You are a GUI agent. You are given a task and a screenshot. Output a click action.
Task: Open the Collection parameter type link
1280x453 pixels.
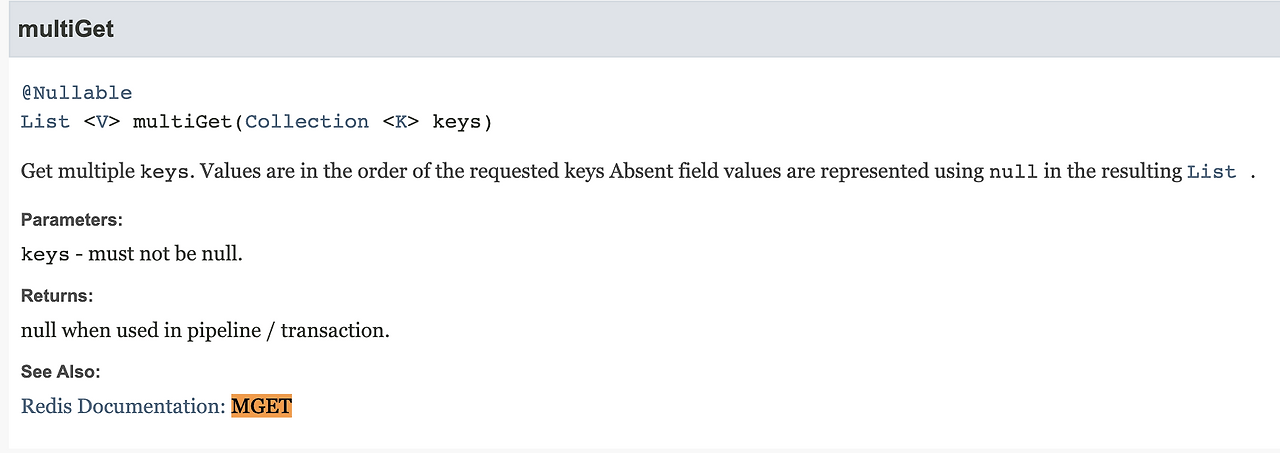[x=307, y=122]
